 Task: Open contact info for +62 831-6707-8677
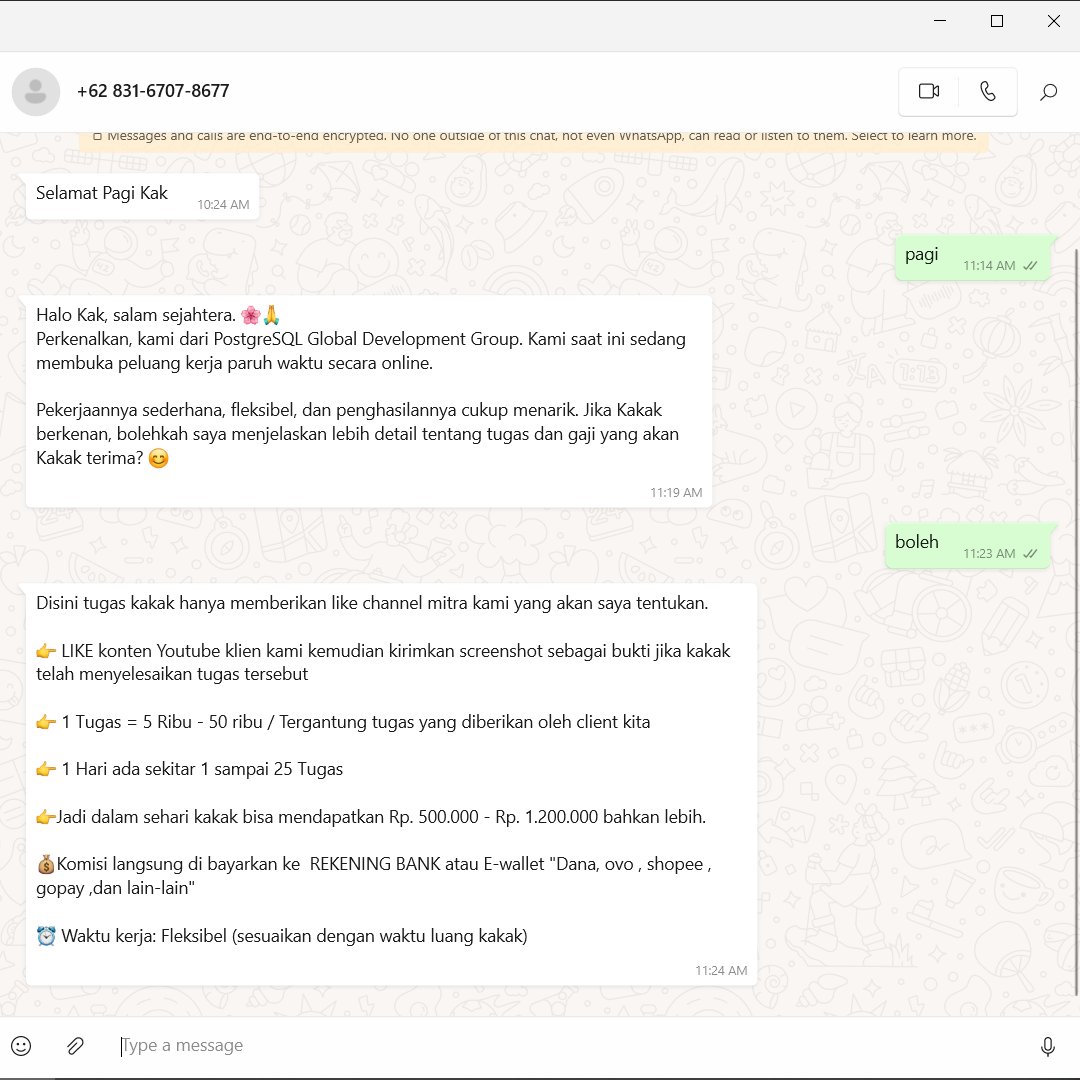pyautogui.click(x=153, y=91)
